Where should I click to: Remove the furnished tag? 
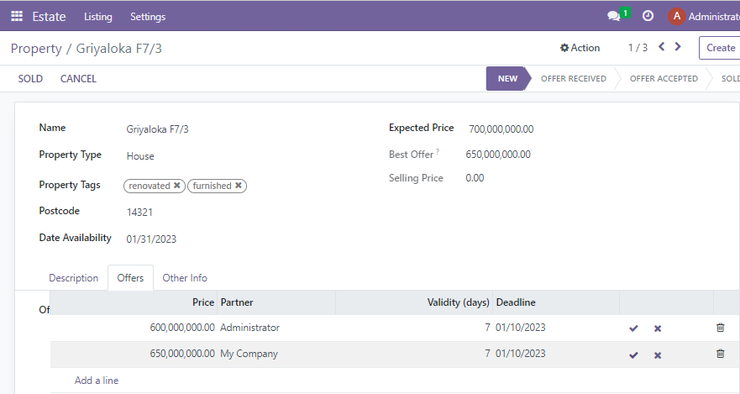click(238, 185)
